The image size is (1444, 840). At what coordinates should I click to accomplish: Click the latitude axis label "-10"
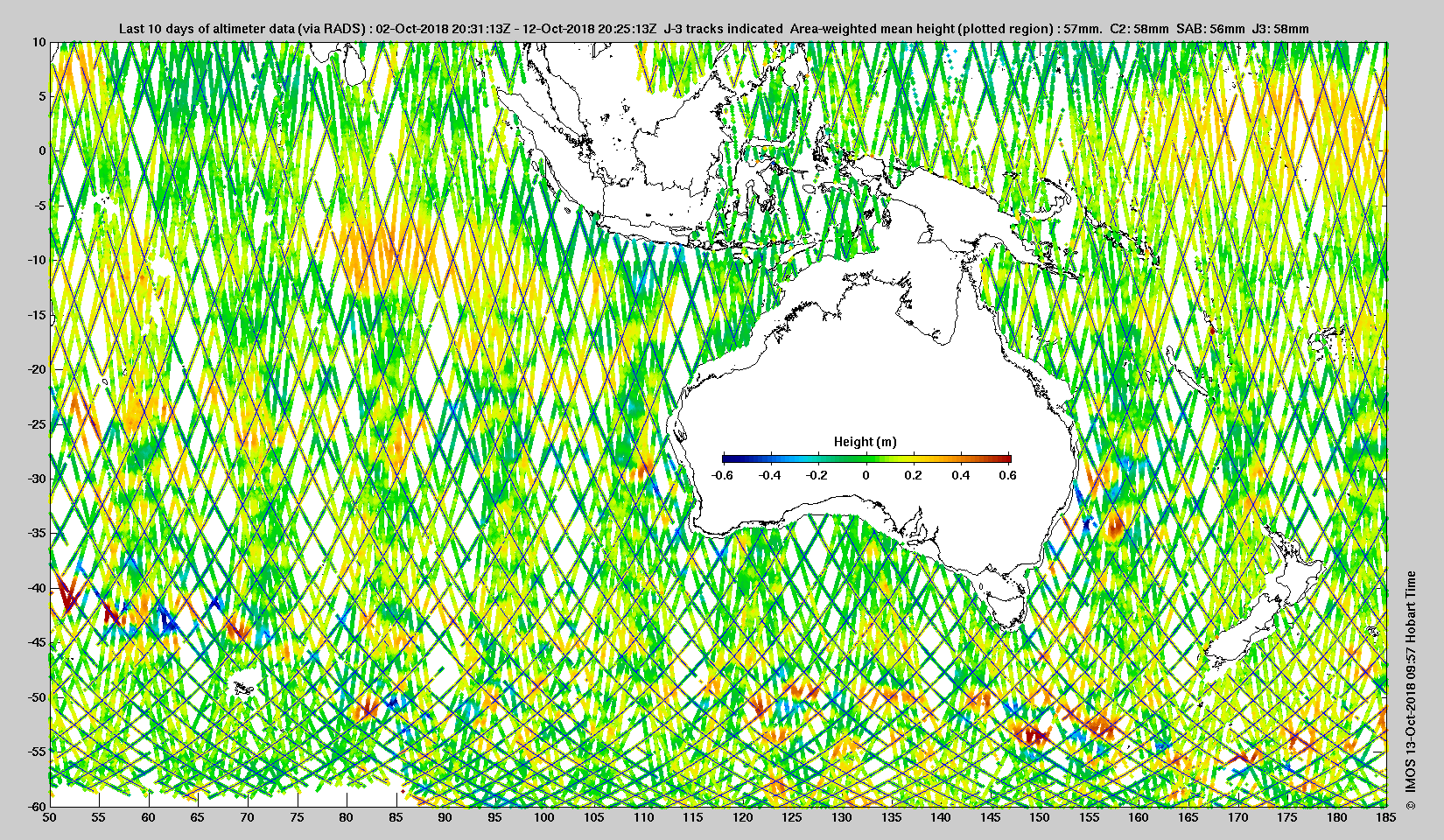pos(37,260)
